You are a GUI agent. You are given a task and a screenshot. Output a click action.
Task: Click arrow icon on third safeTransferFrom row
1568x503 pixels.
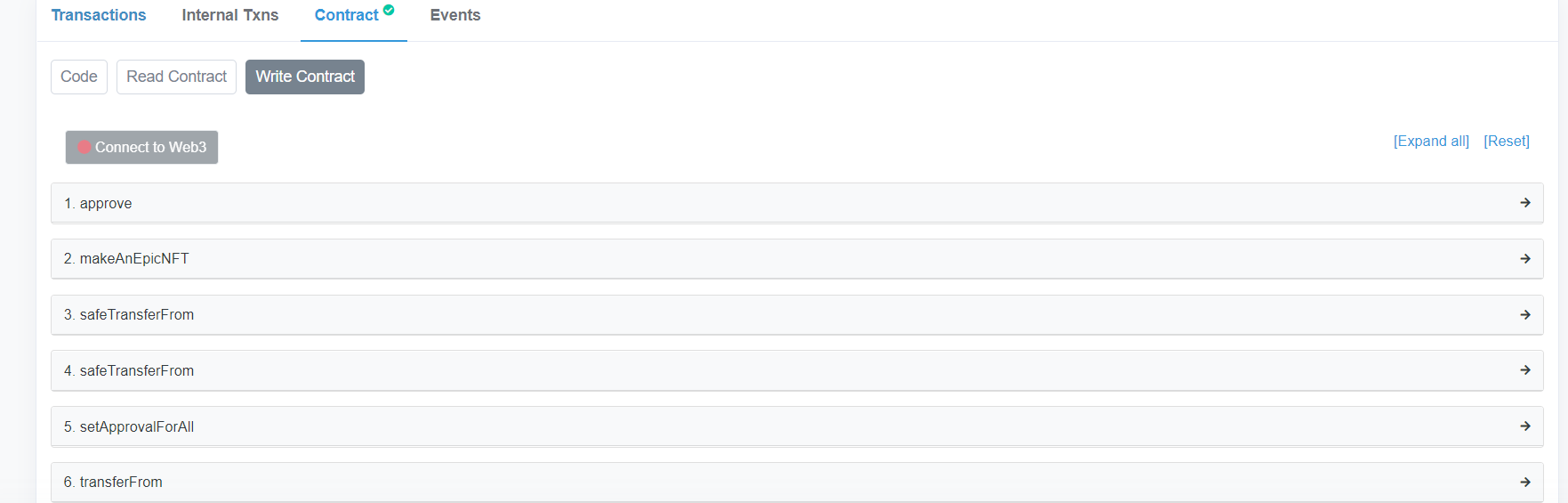tap(1524, 315)
